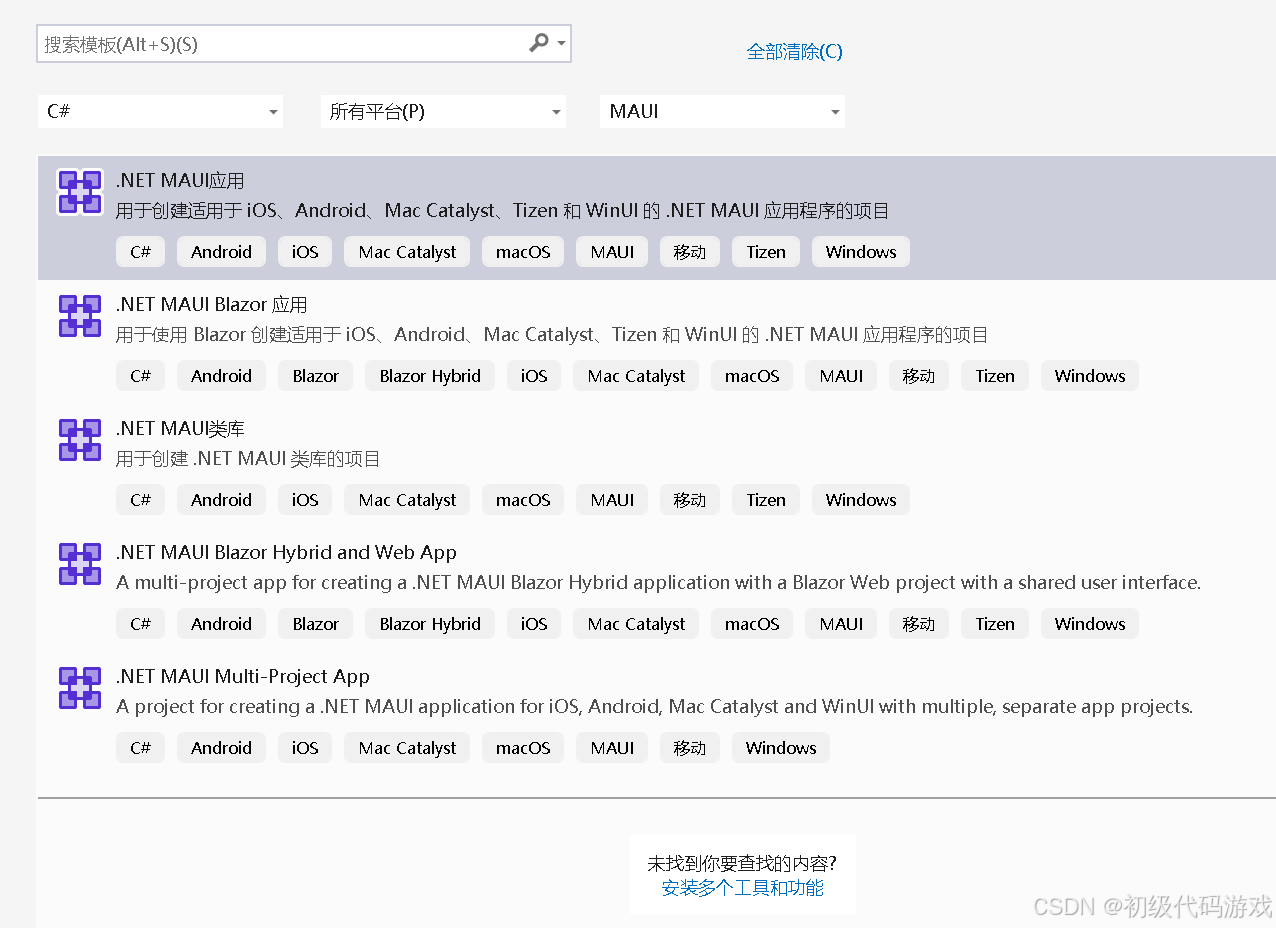Click the macOS tag under MAUI Blazor 应用

(x=752, y=376)
